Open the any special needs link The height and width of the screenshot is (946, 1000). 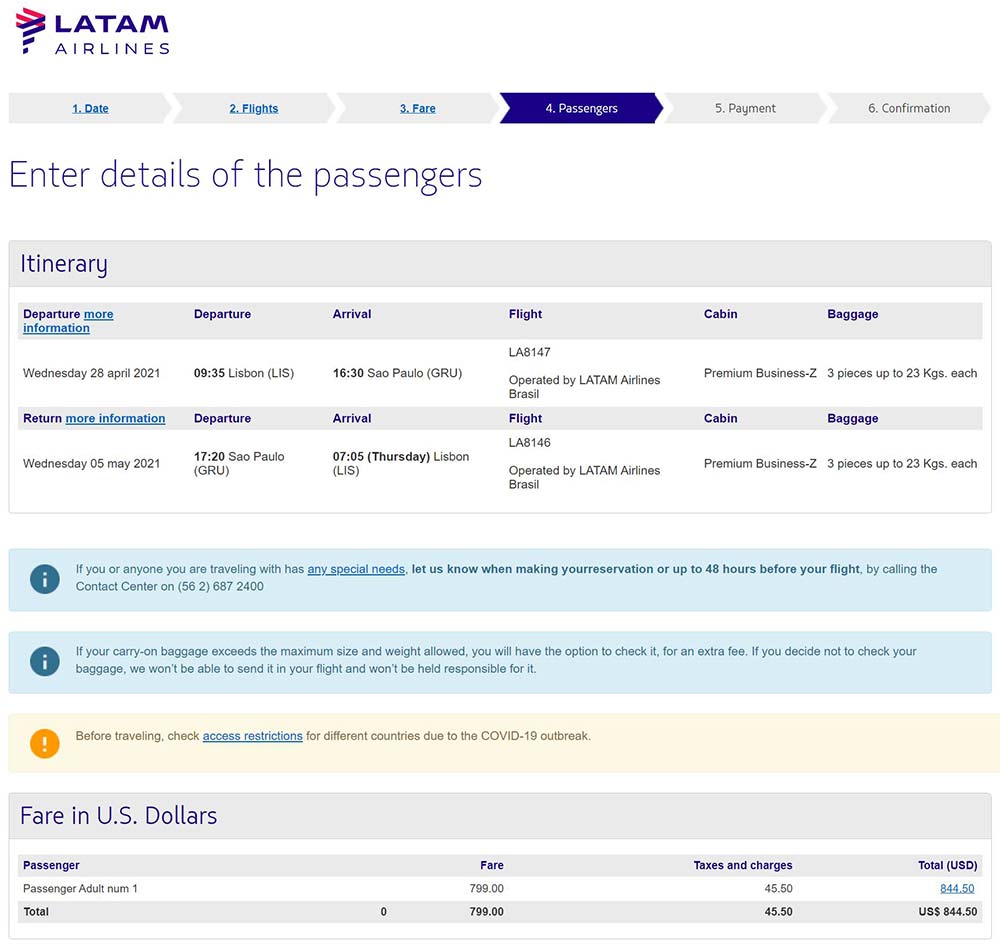tap(356, 569)
